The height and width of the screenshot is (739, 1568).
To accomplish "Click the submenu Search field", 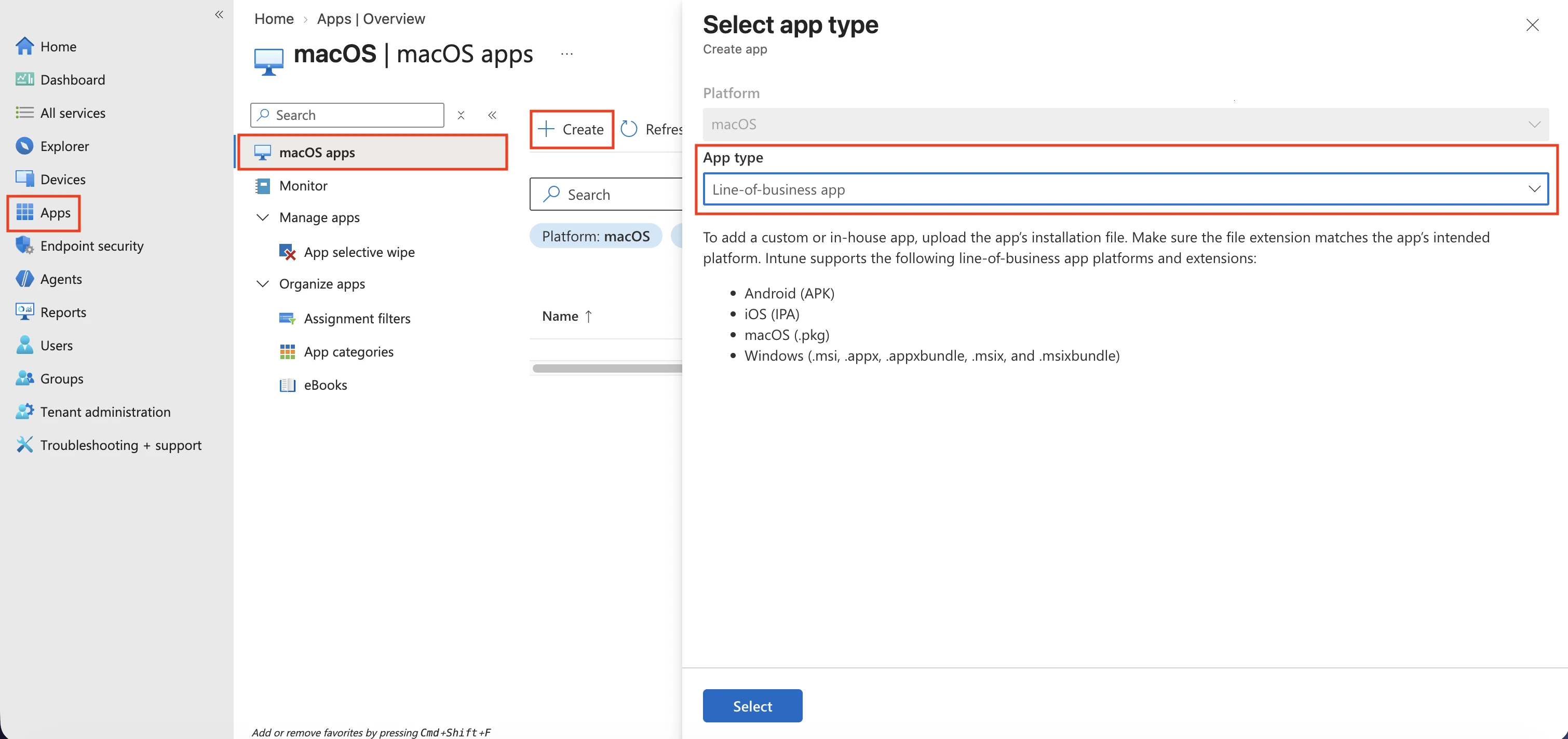I will [x=347, y=115].
